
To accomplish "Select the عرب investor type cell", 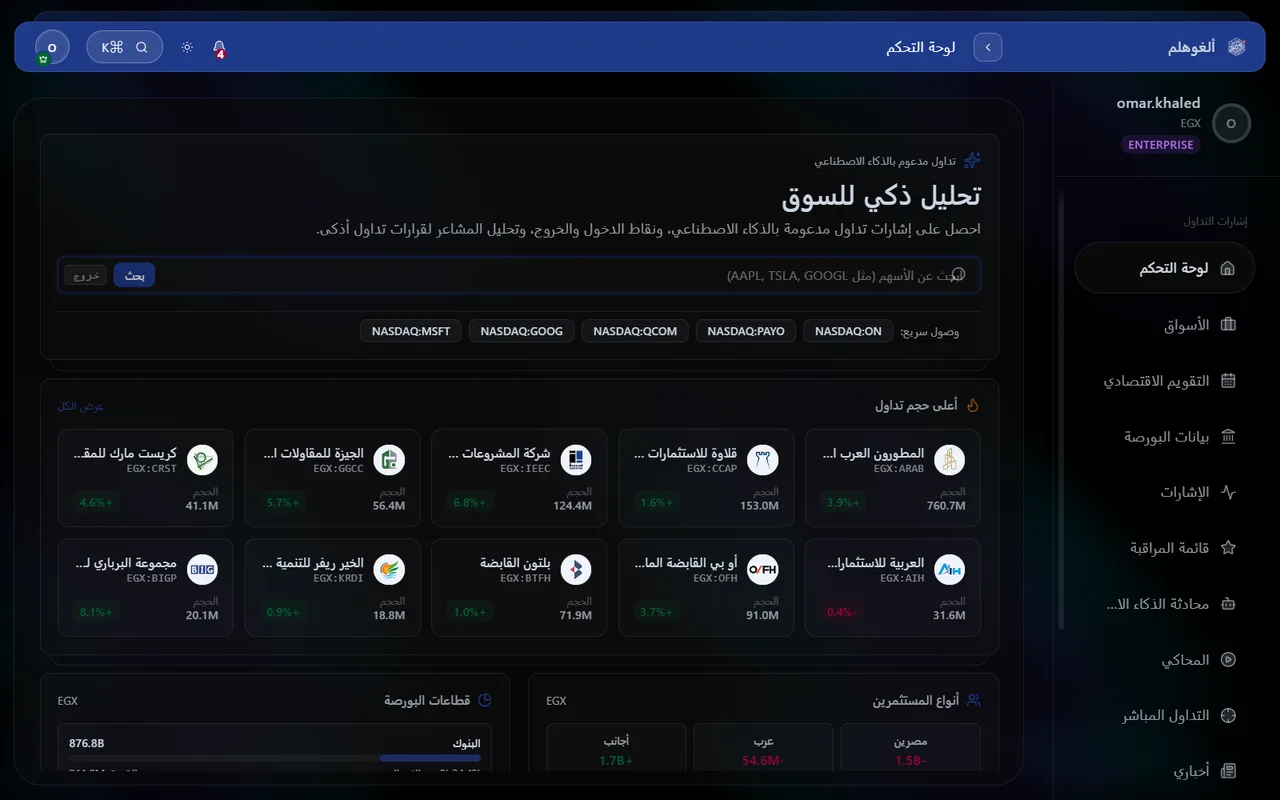I will (763, 750).
